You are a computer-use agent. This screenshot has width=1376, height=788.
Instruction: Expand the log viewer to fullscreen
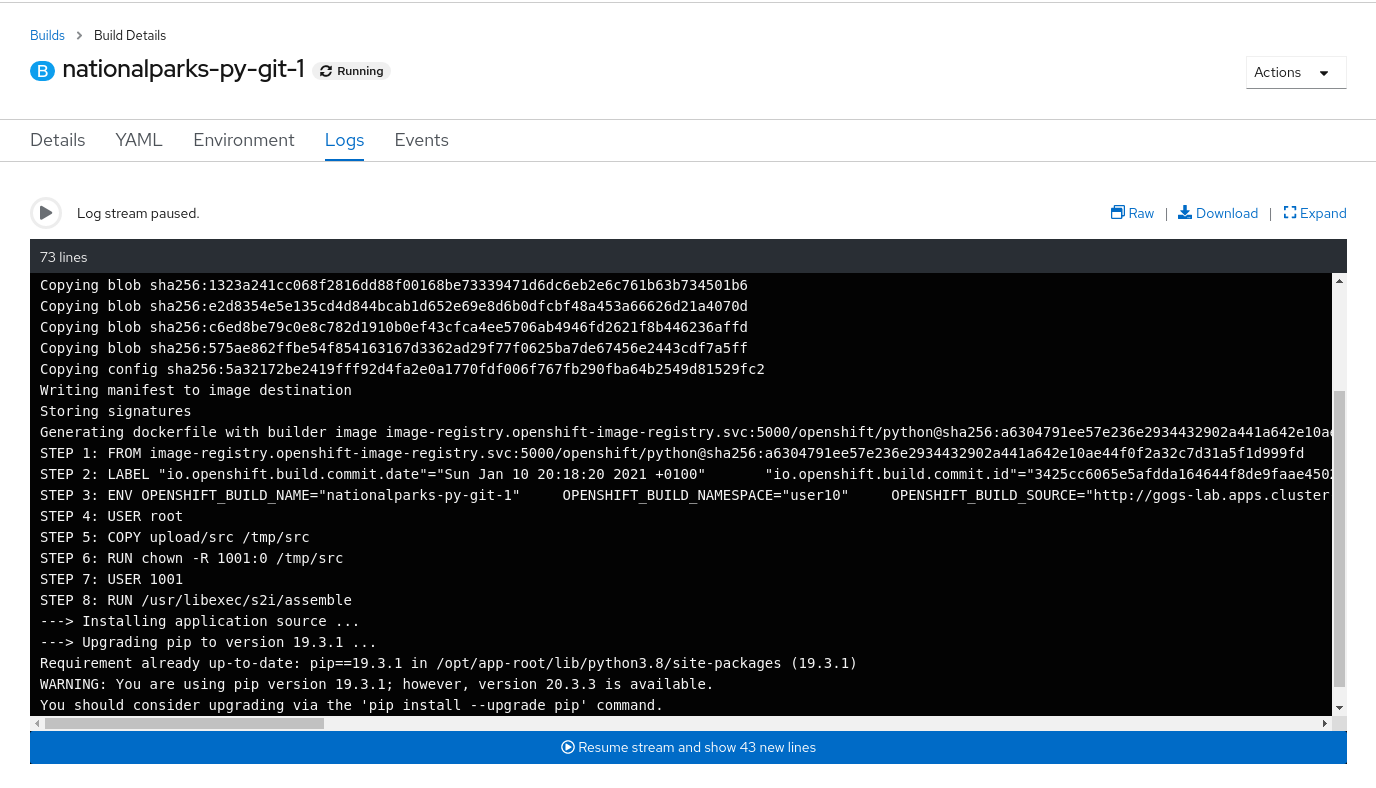[x=1290, y=213]
